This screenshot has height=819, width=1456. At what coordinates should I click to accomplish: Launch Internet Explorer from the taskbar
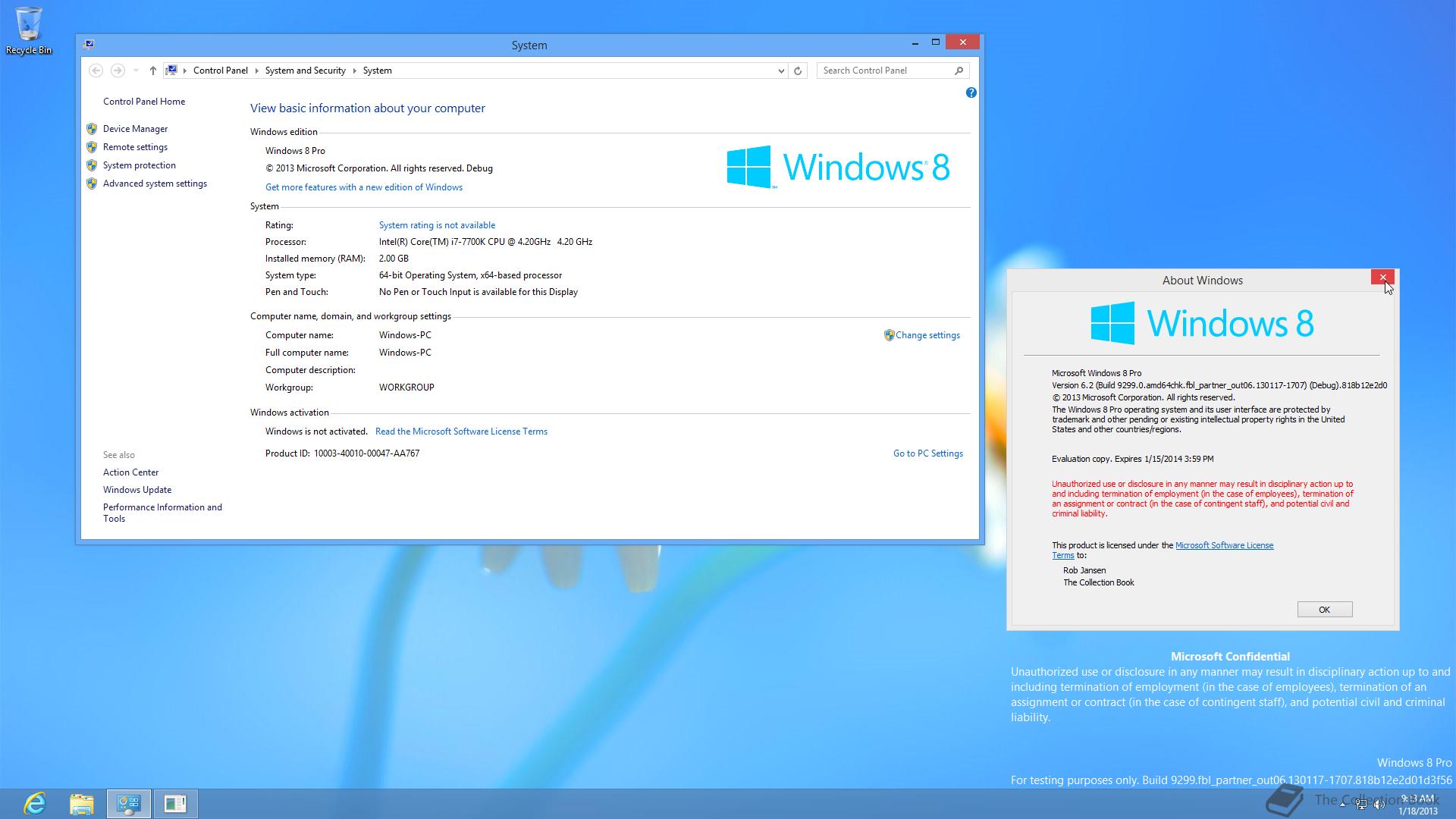[x=35, y=803]
